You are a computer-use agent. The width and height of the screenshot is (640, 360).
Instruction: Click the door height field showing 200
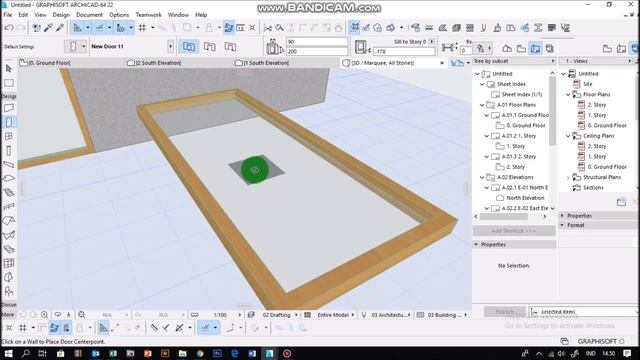(317, 51)
